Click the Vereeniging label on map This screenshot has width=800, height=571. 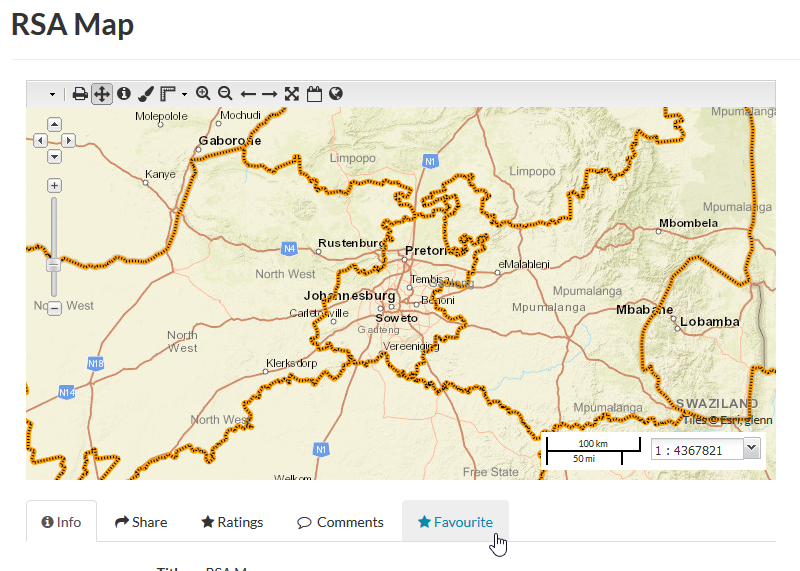pyautogui.click(x=411, y=346)
